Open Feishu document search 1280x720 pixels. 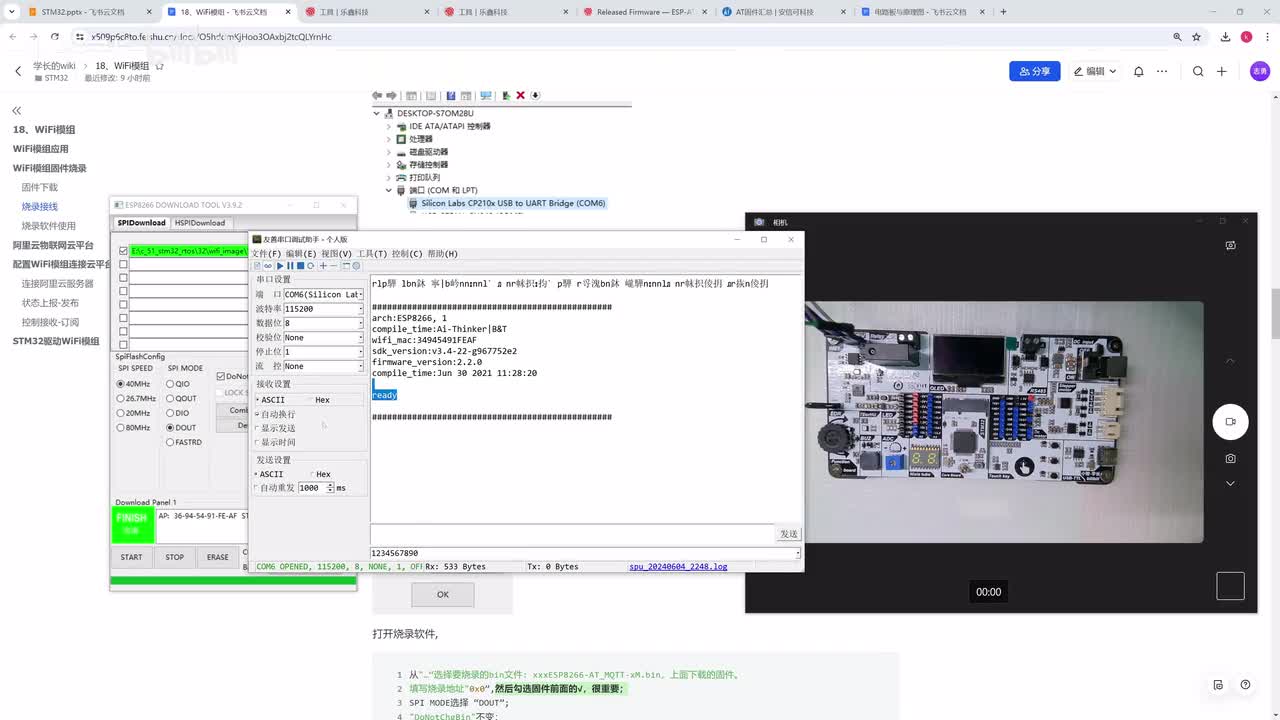1198,71
